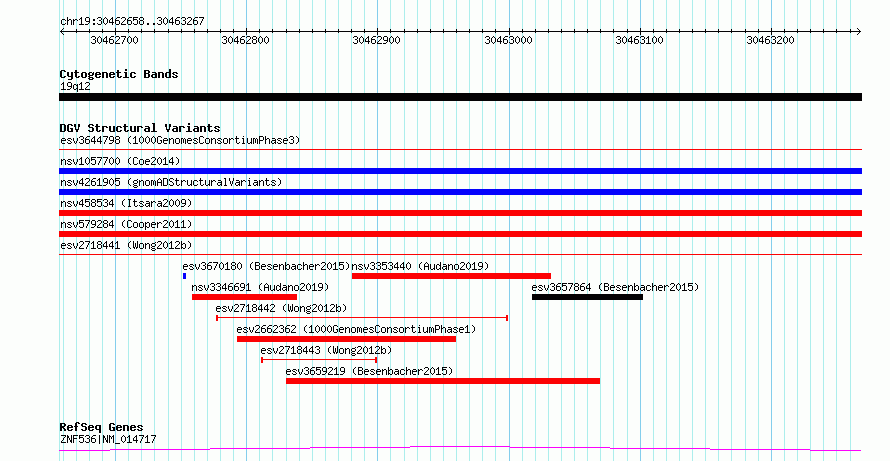Screen dimensions: 890x461
Task: Open esv3659219 (Besenbacher2015) label
Action: (369, 371)
